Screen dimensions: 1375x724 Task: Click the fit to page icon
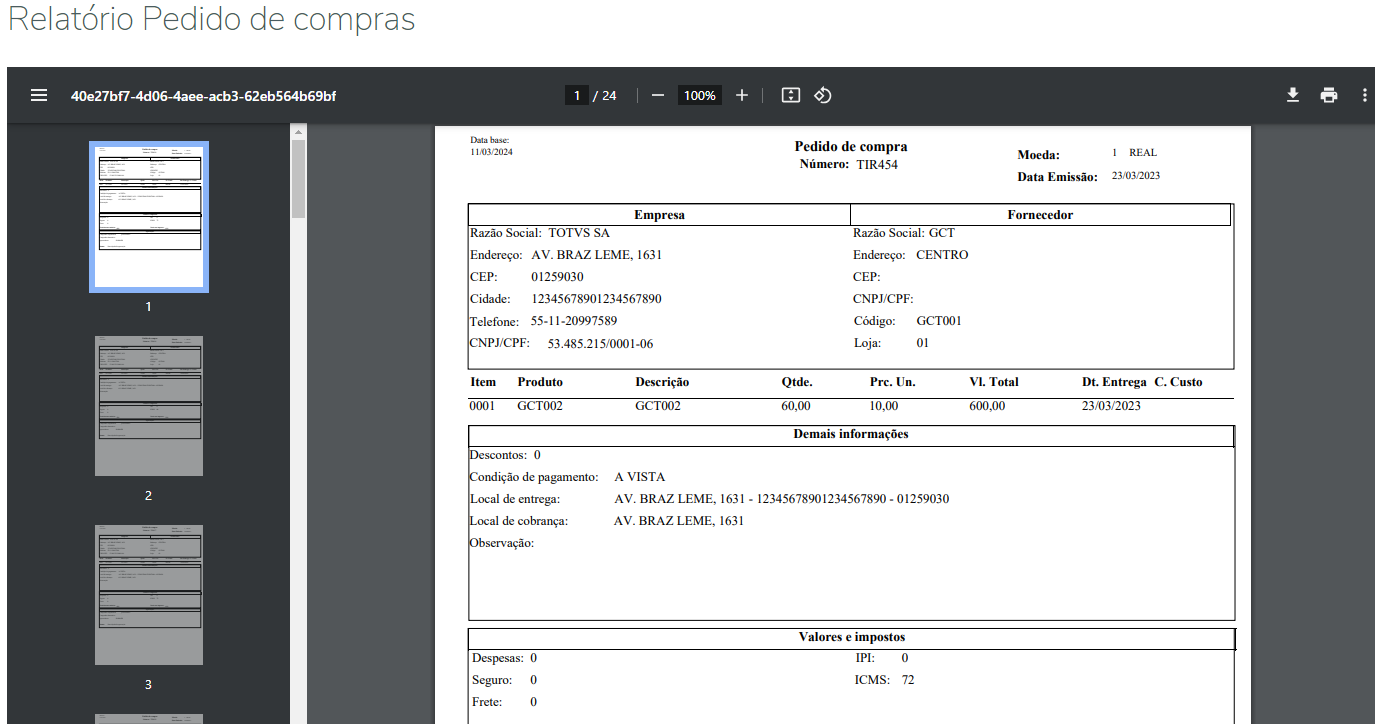tap(791, 95)
